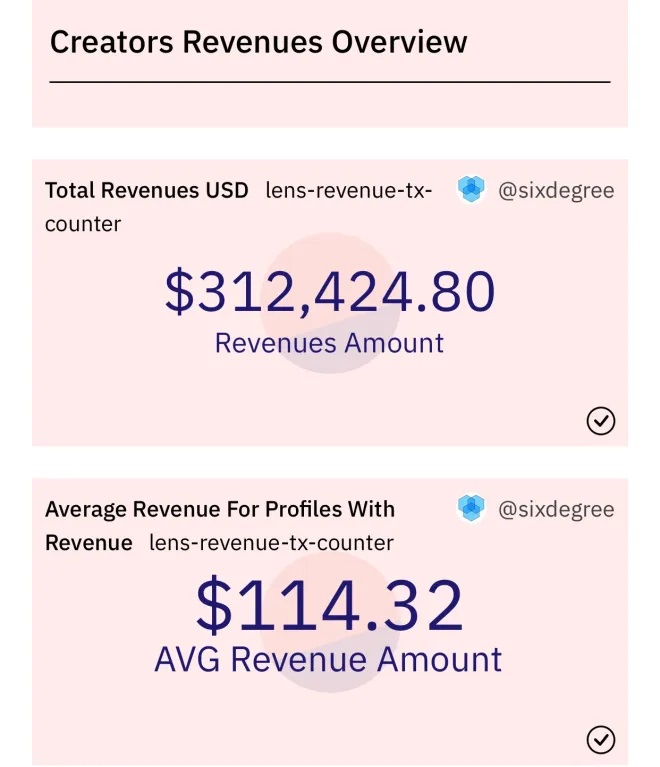660x767 pixels.
Task: Click the sixdegree avatar in Average Revenue card
Action: click(471, 509)
